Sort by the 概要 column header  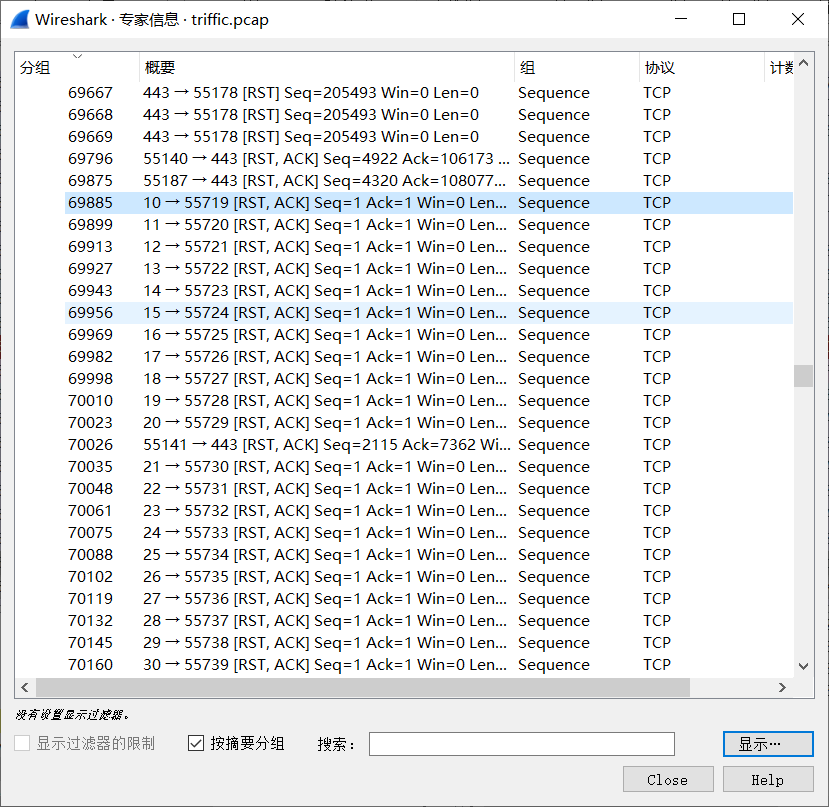[x=326, y=67]
